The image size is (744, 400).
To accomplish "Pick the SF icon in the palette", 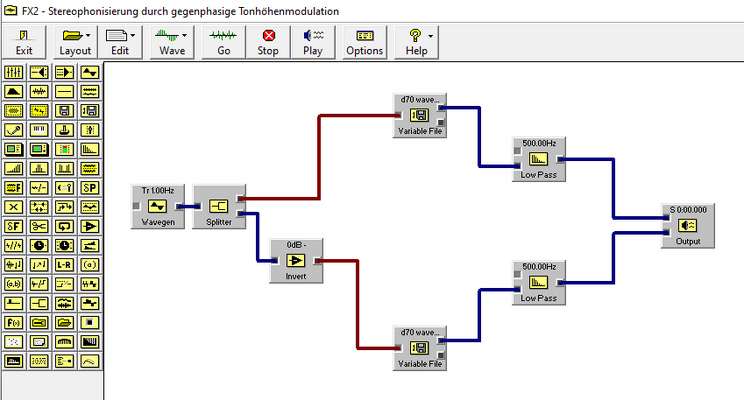I will tap(13, 226).
